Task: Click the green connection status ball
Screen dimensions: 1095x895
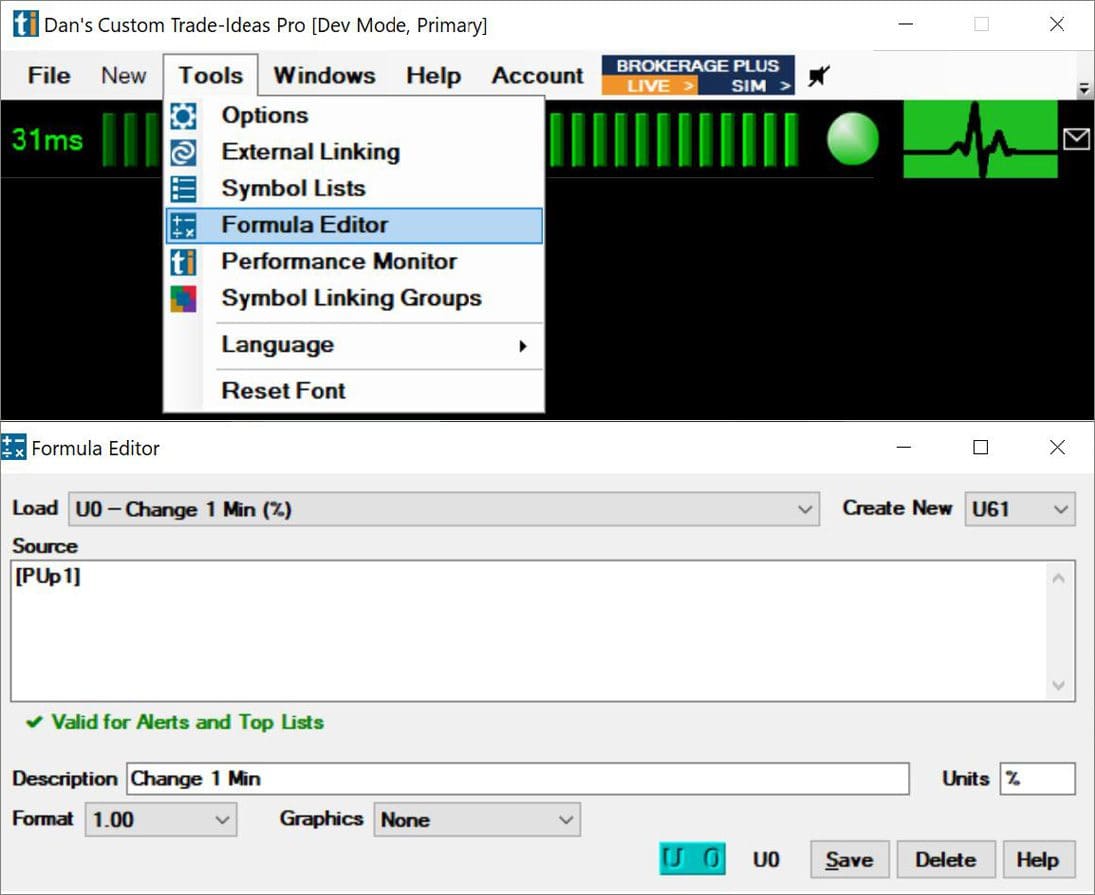Action: coord(853,139)
